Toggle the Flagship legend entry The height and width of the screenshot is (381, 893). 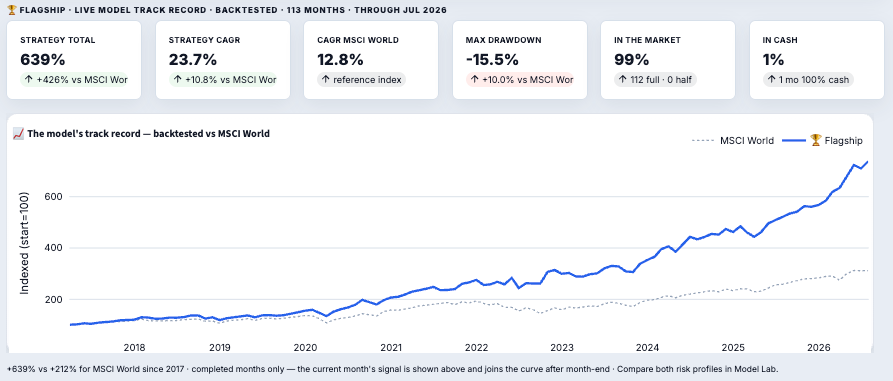(822, 141)
